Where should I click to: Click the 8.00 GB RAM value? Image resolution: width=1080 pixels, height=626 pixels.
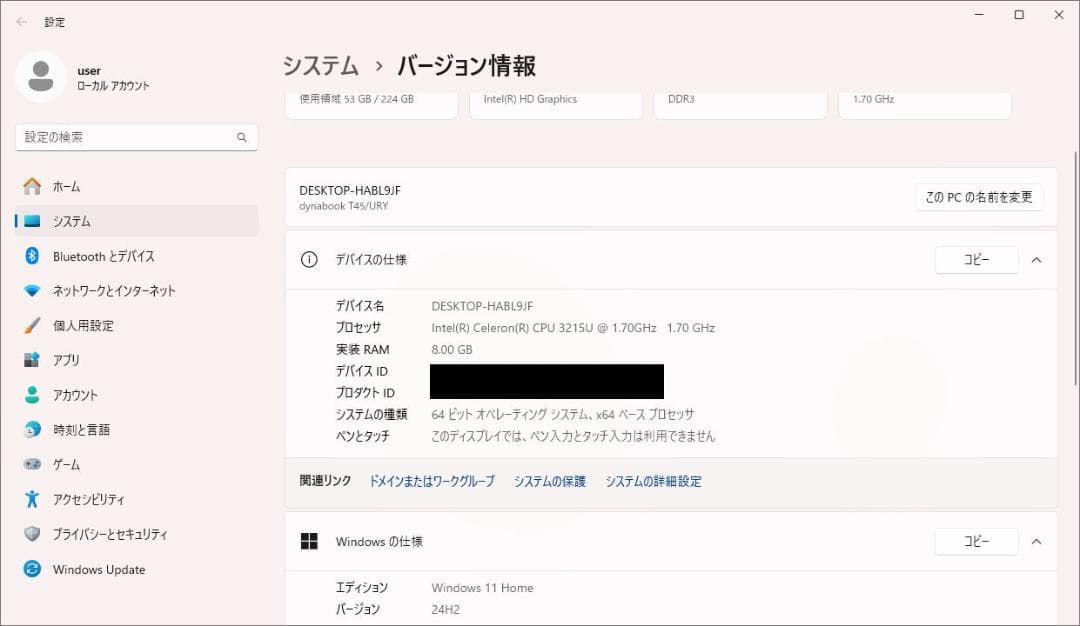452,349
